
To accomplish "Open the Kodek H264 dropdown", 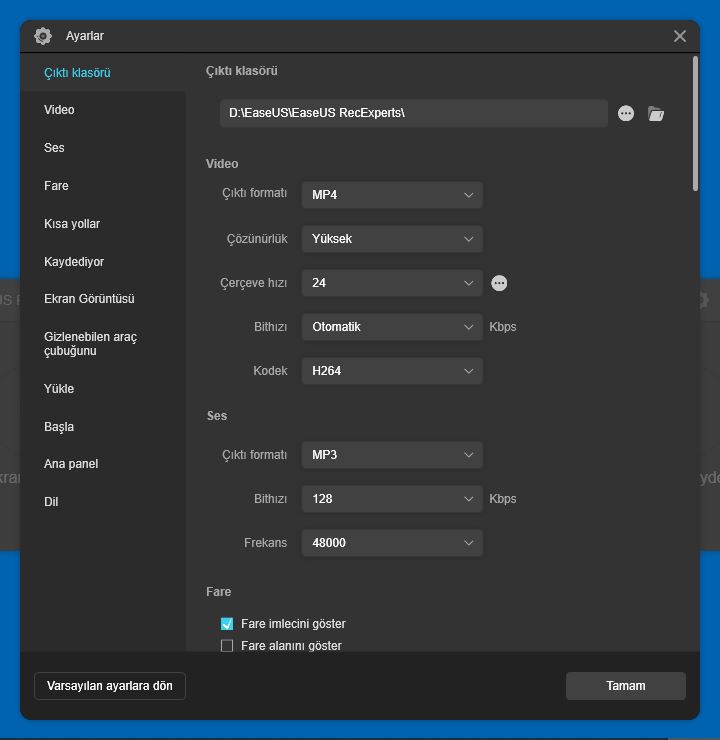I will (x=392, y=371).
